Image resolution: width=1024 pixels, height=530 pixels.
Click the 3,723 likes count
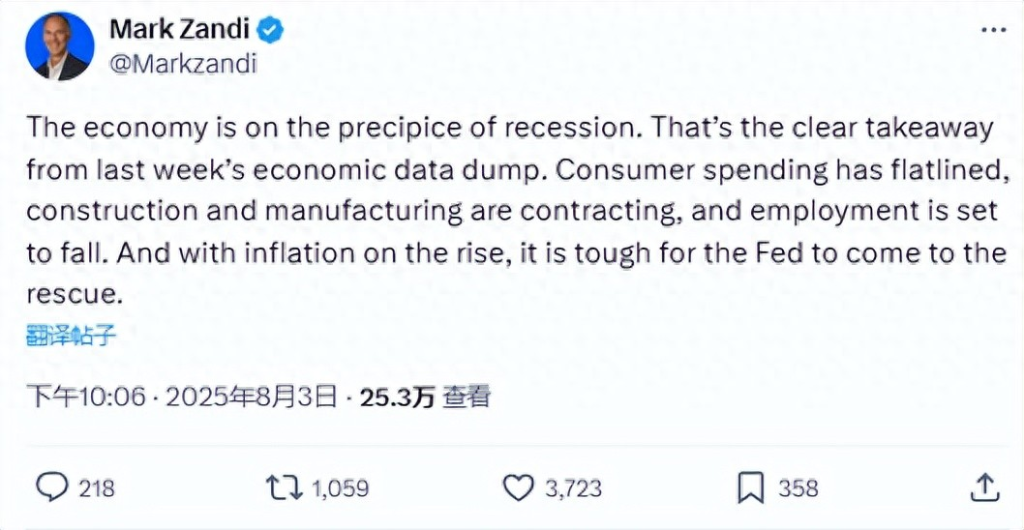[x=573, y=489]
